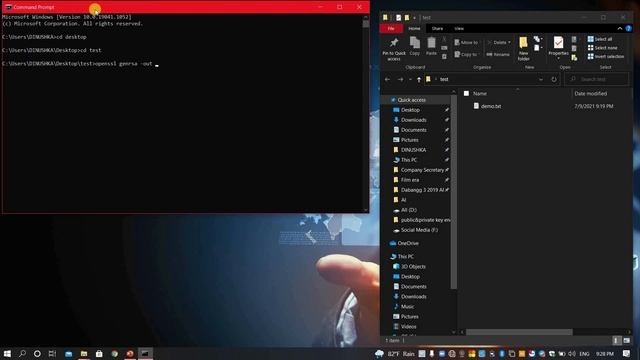Click the Search test input box
The image size is (640, 360).
tap(597, 79)
